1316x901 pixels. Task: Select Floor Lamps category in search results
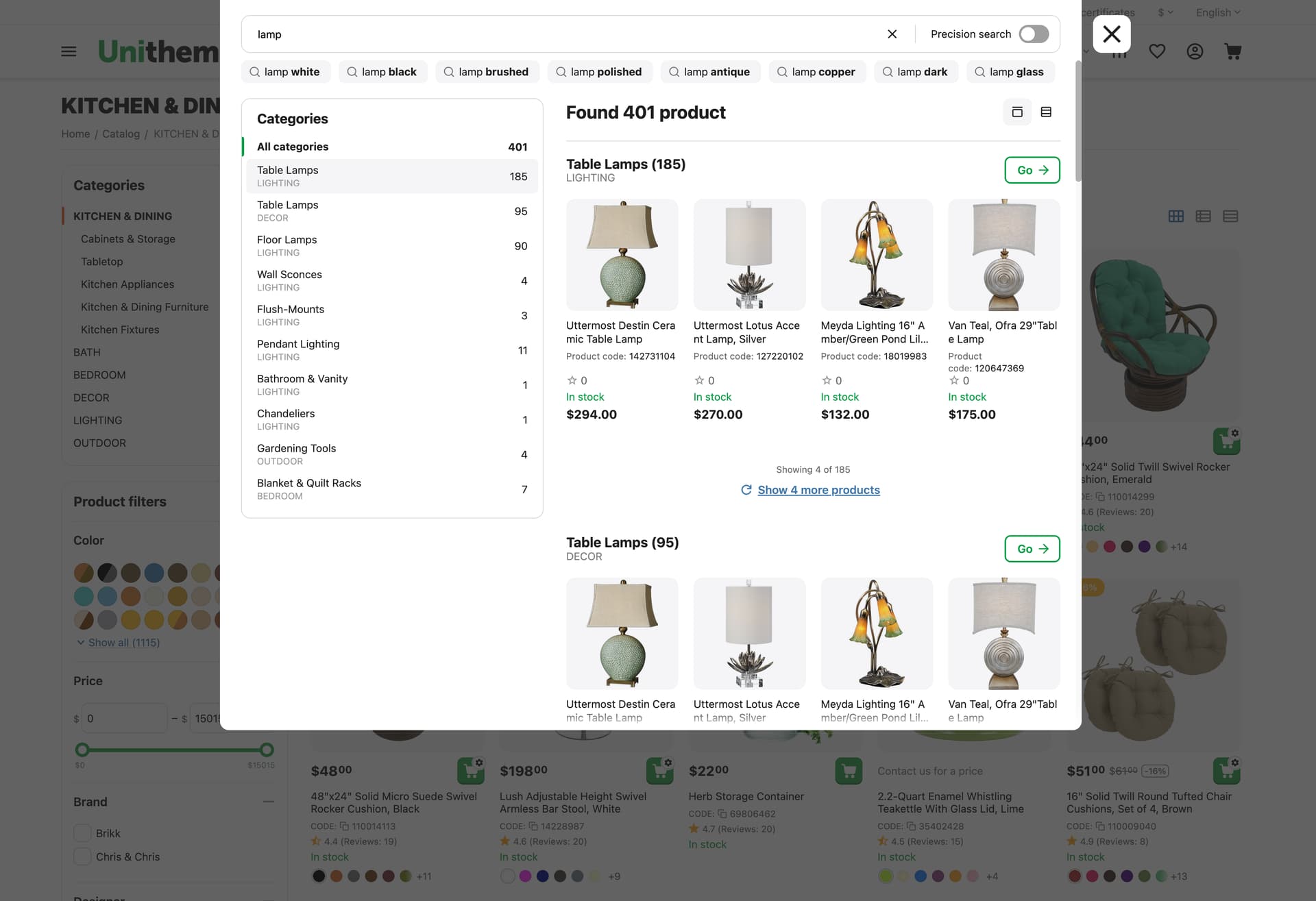click(x=391, y=246)
